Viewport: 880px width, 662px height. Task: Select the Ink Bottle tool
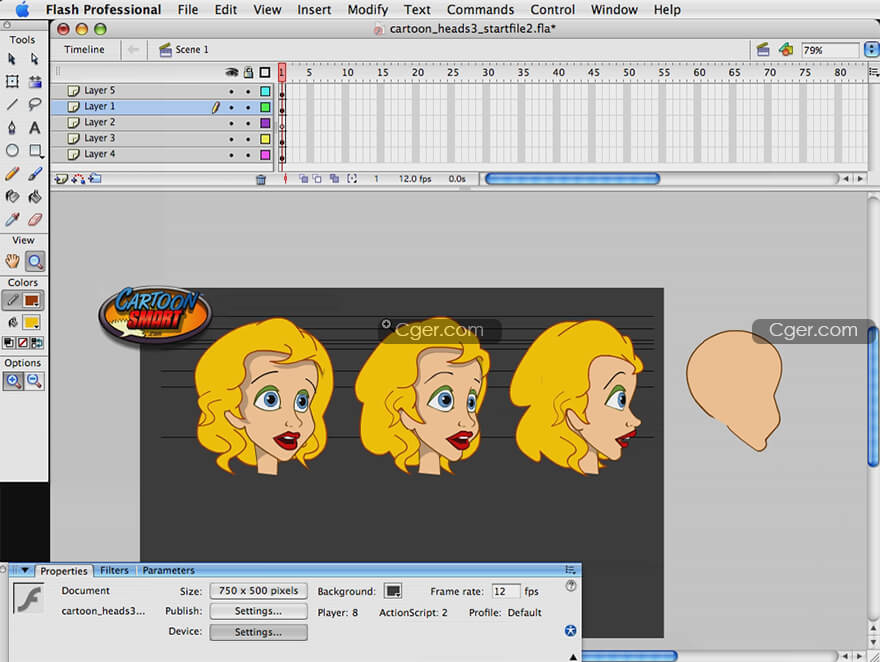(12, 196)
